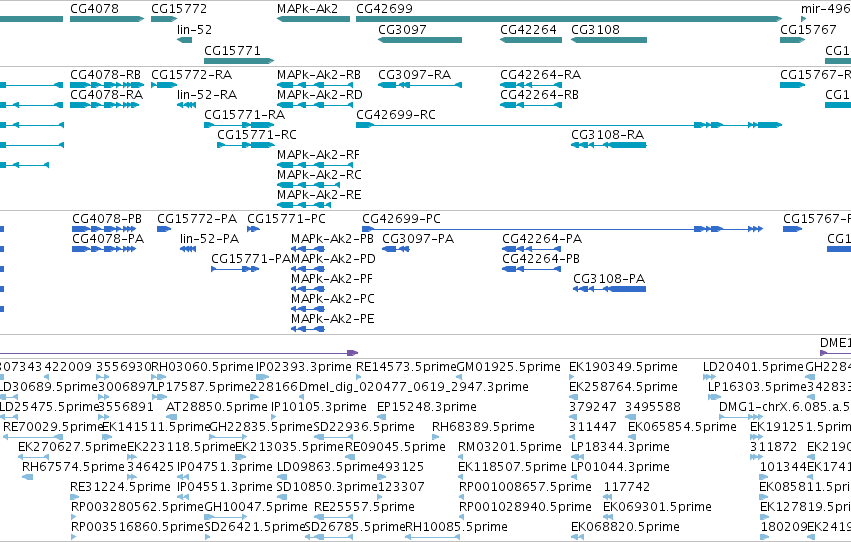Click EST RH67574.5prime
This screenshot has height=542, width=851.
tap(73, 468)
